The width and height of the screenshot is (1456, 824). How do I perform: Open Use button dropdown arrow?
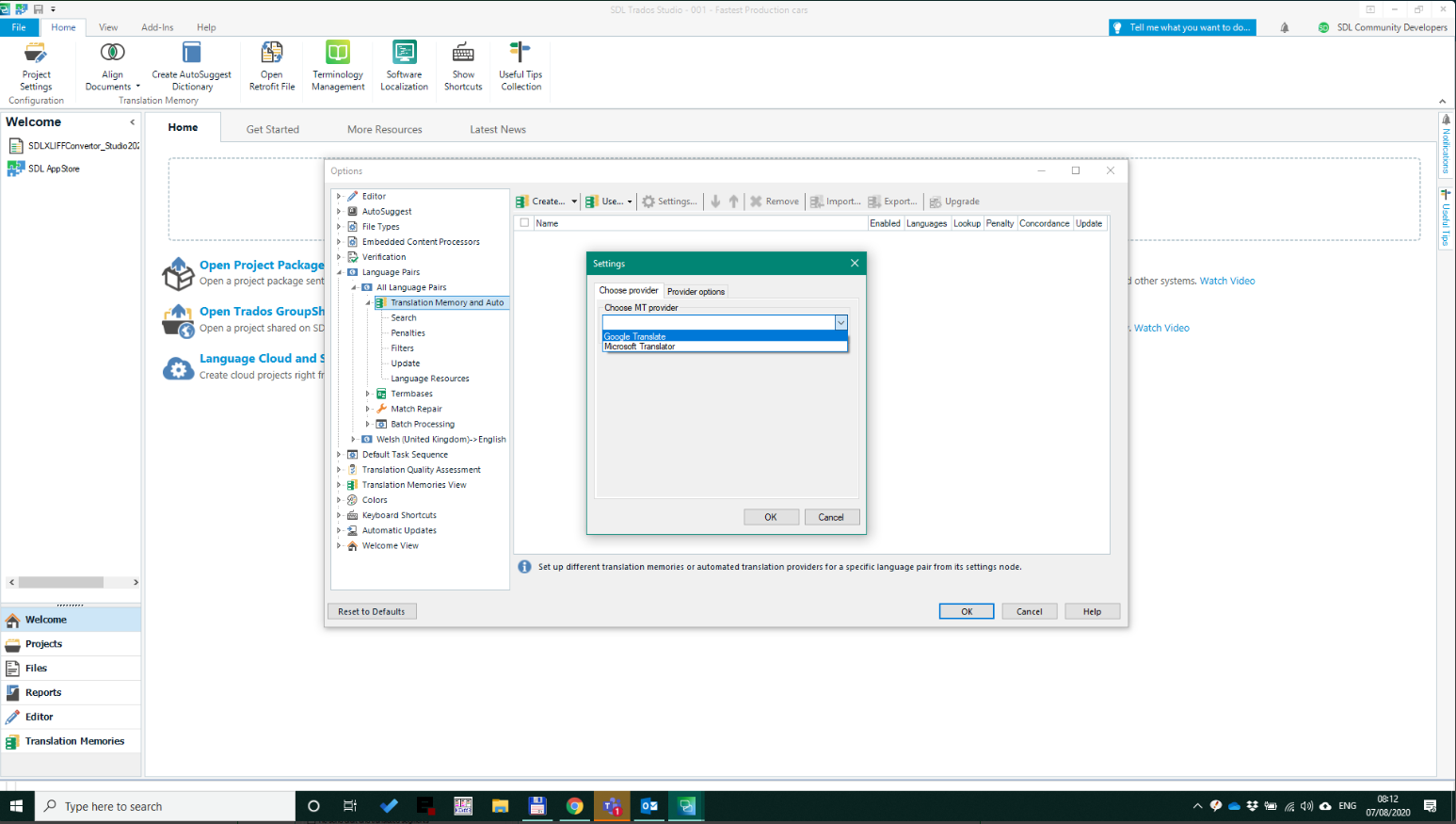630,202
